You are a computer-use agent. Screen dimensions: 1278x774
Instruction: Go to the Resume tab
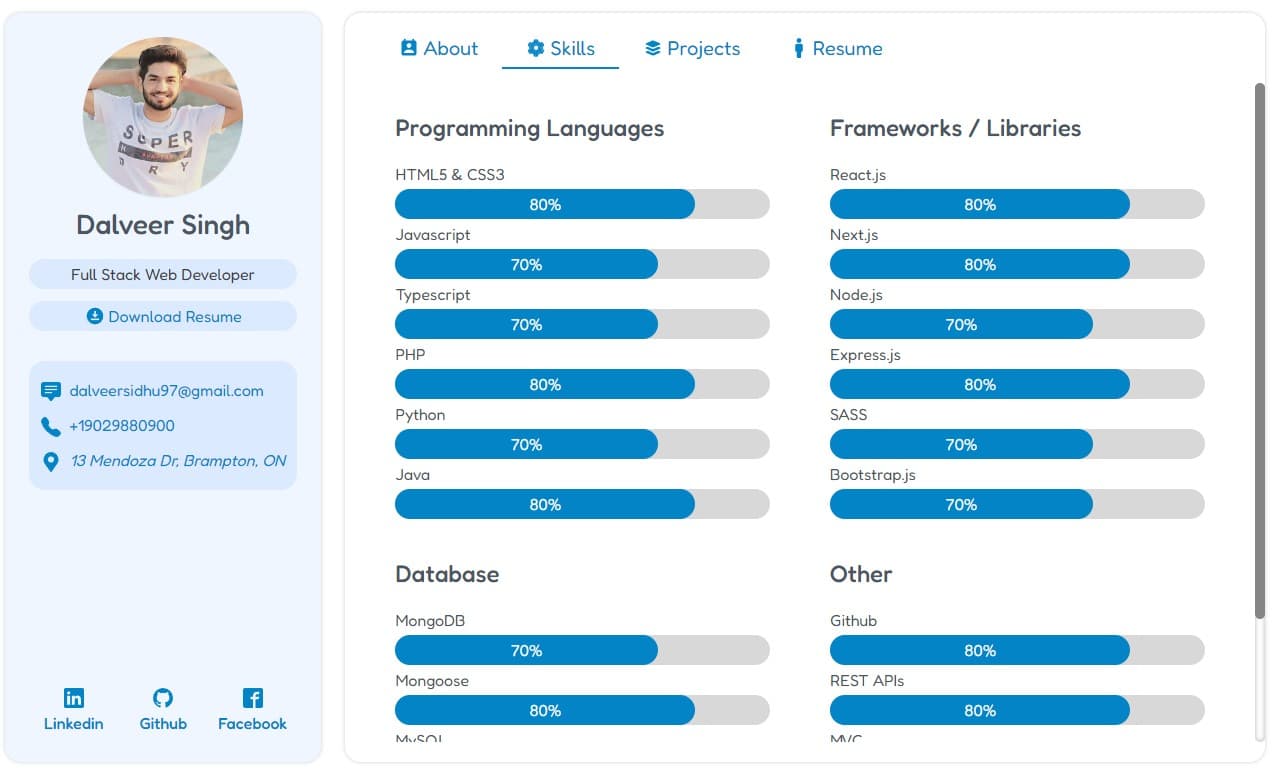[837, 48]
